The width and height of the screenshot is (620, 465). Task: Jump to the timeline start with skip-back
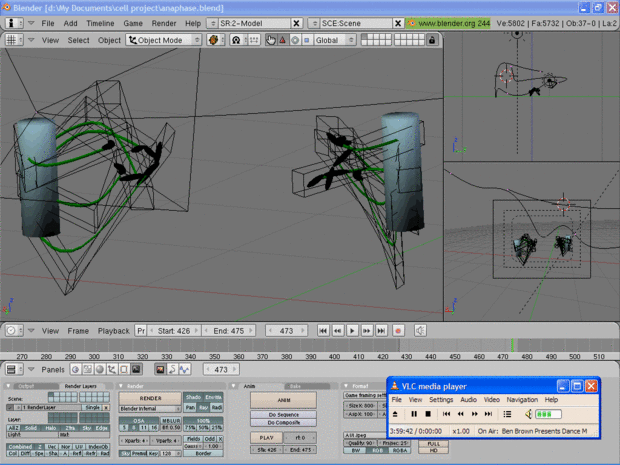tap(323, 330)
